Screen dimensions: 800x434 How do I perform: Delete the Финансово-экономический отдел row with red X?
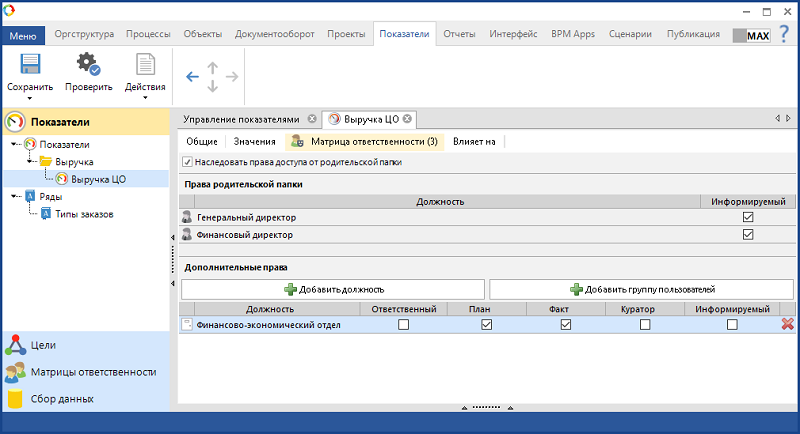pos(787,324)
